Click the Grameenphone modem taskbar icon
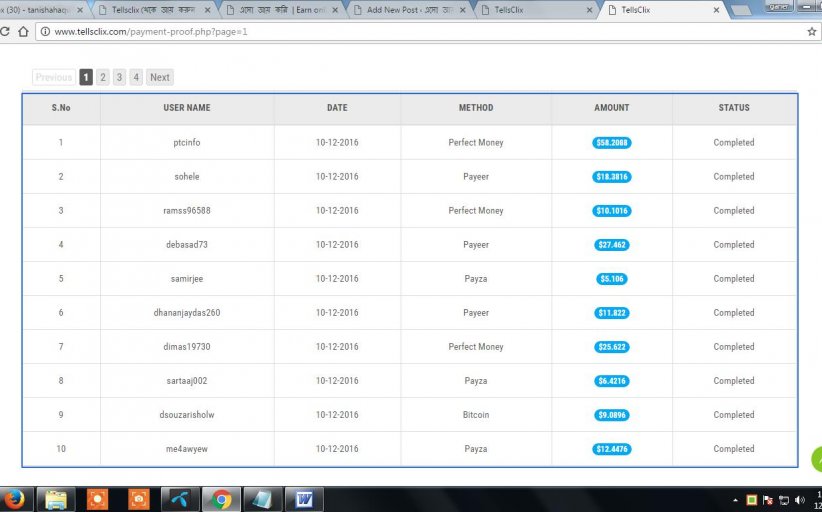 pyautogui.click(x=180, y=498)
